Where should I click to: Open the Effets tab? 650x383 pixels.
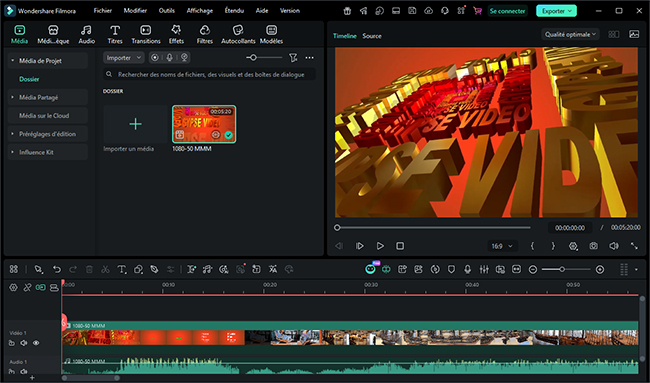tap(176, 34)
